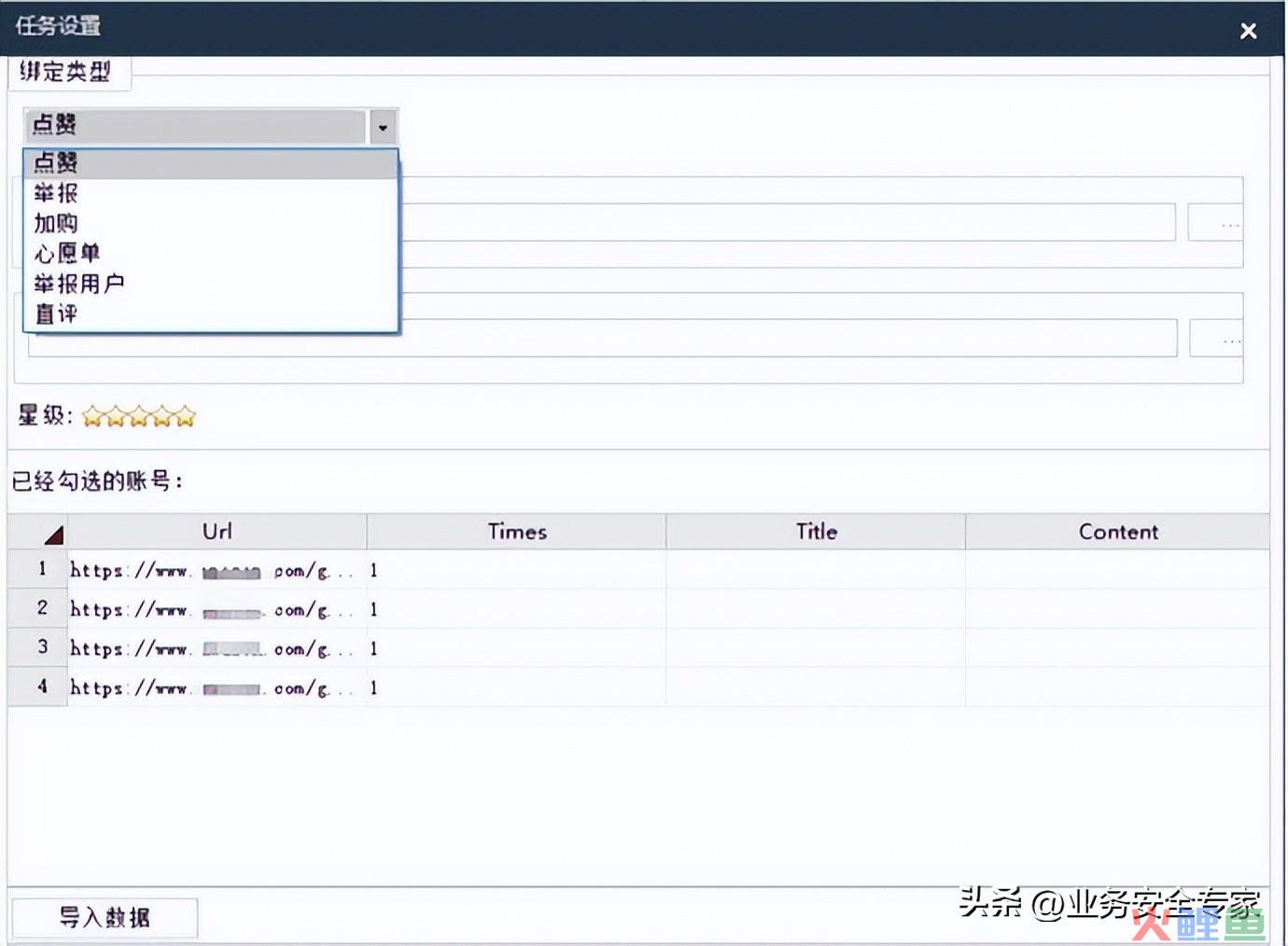
Task: Click the Url cell in row 3
Action: pos(217,648)
